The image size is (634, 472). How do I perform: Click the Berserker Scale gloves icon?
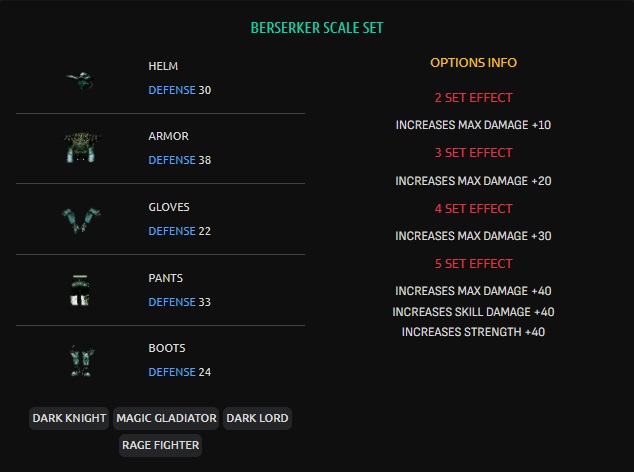[x=79, y=219]
